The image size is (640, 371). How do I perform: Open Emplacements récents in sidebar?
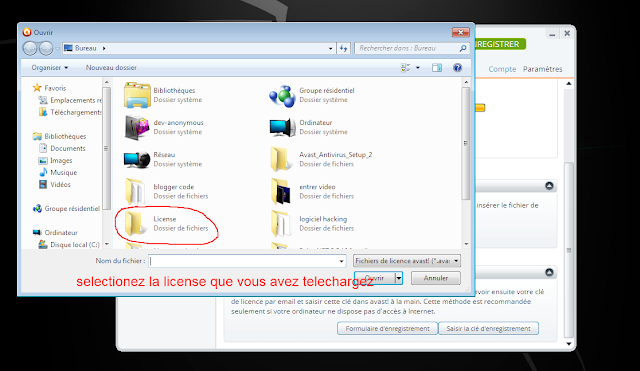point(70,100)
